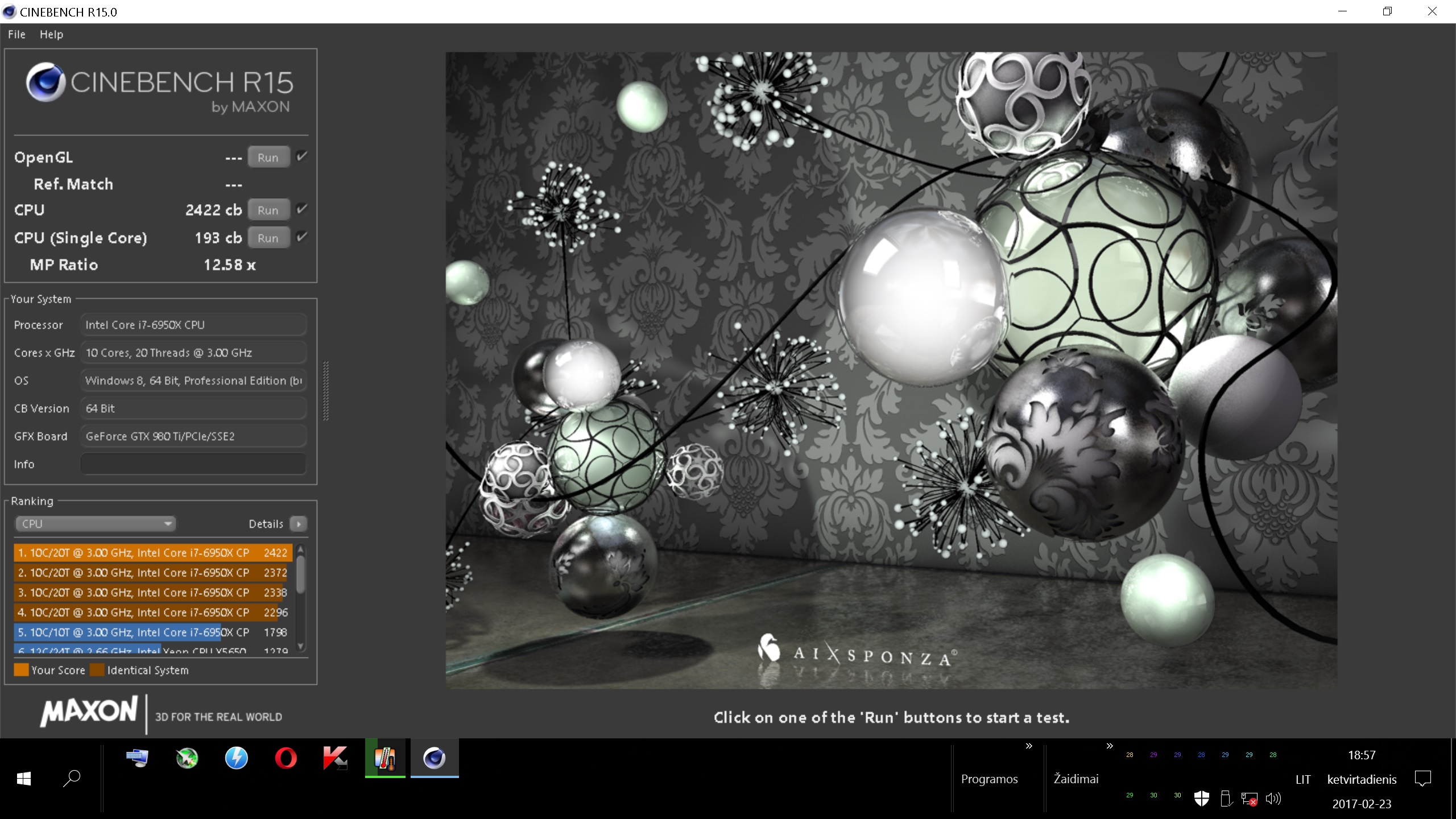1456x819 pixels.
Task: Select ranking entry 5 with score 1798
Action: click(x=153, y=632)
